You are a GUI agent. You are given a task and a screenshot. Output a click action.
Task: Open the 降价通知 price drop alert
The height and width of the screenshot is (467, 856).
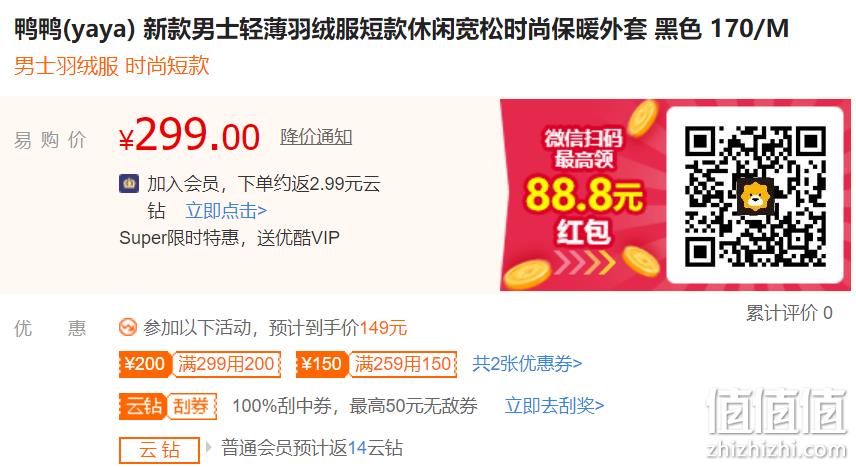click(x=316, y=137)
